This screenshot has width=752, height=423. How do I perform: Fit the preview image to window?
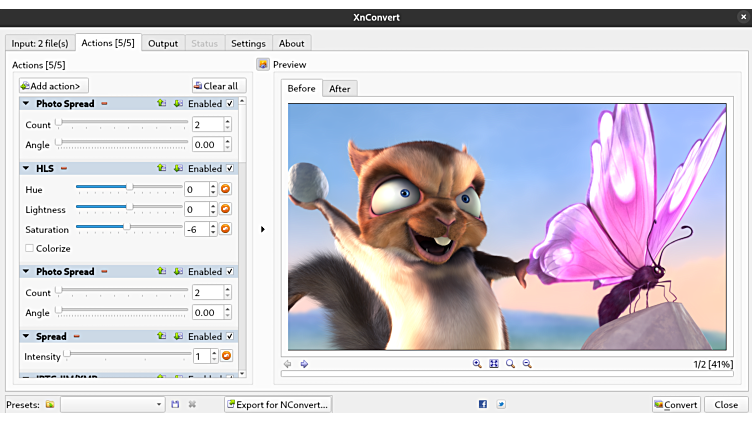494,364
